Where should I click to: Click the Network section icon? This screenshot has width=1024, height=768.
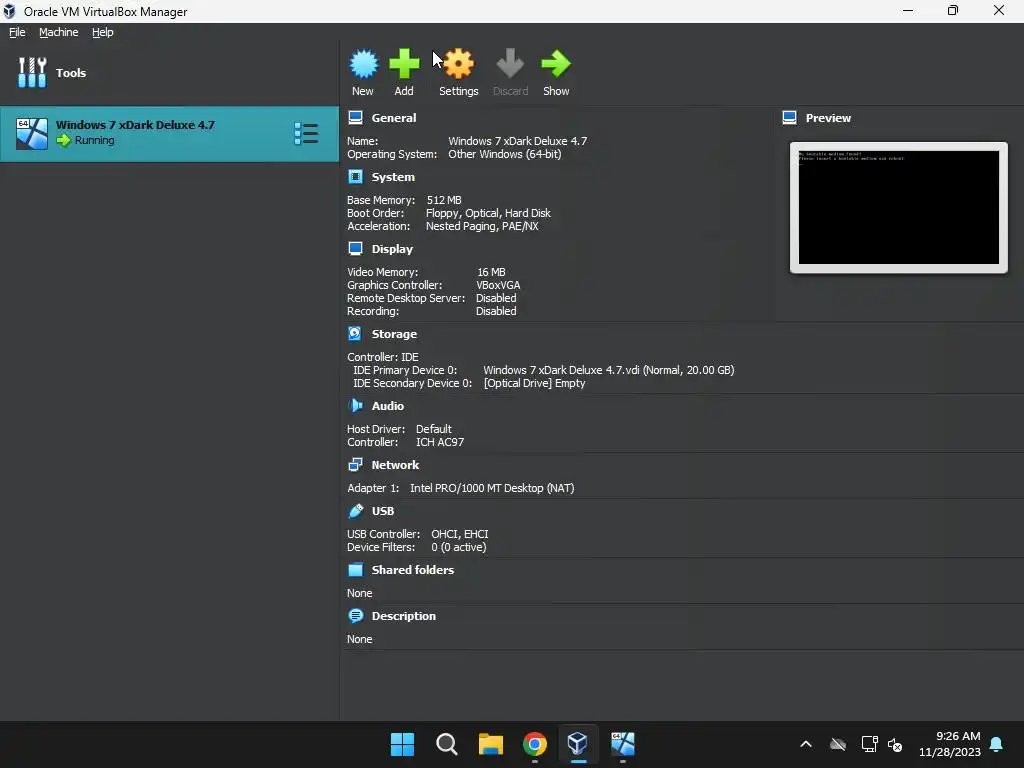tap(355, 465)
